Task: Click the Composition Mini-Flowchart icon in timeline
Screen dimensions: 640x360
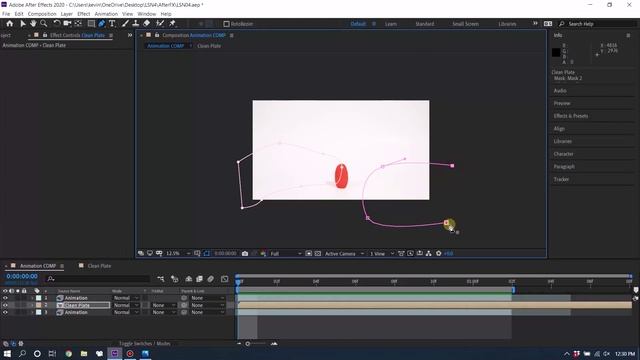Action: pos(161,279)
